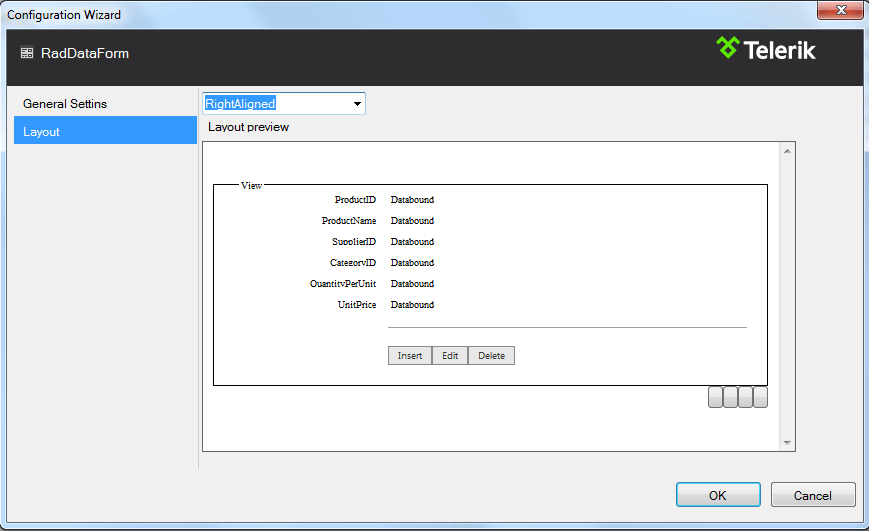Click Databound value next to SupplierID

pyautogui.click(x=412, y=242)
